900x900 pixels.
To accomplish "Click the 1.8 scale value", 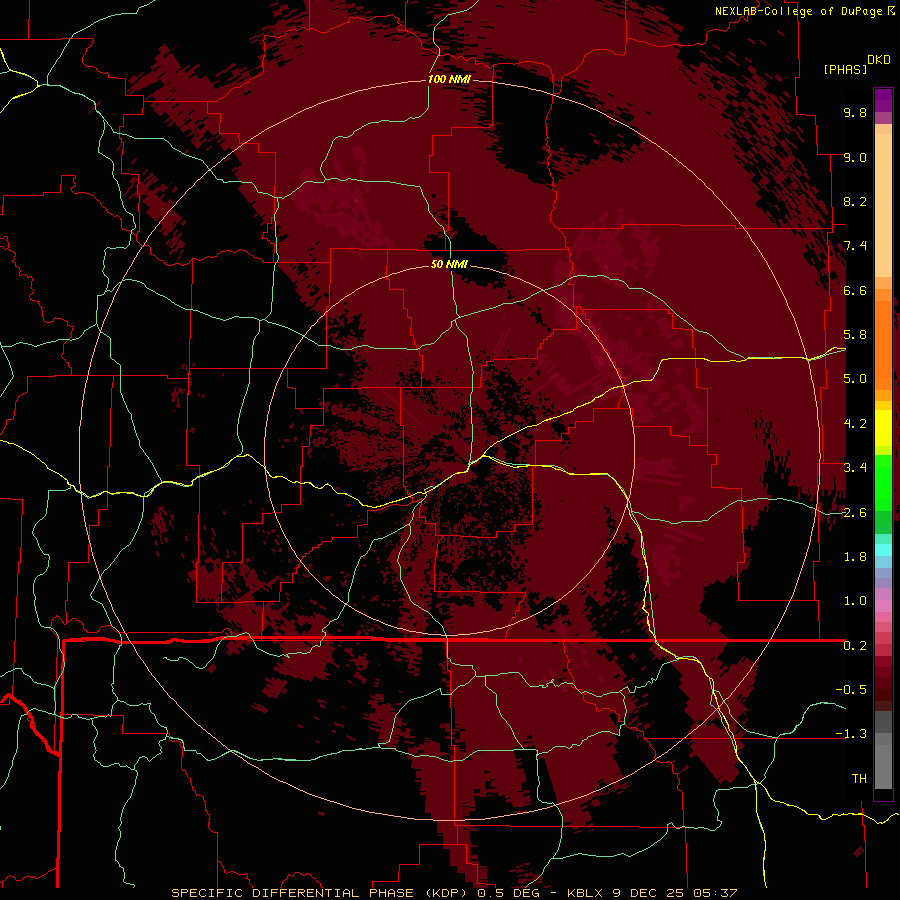I will [855, 557].
